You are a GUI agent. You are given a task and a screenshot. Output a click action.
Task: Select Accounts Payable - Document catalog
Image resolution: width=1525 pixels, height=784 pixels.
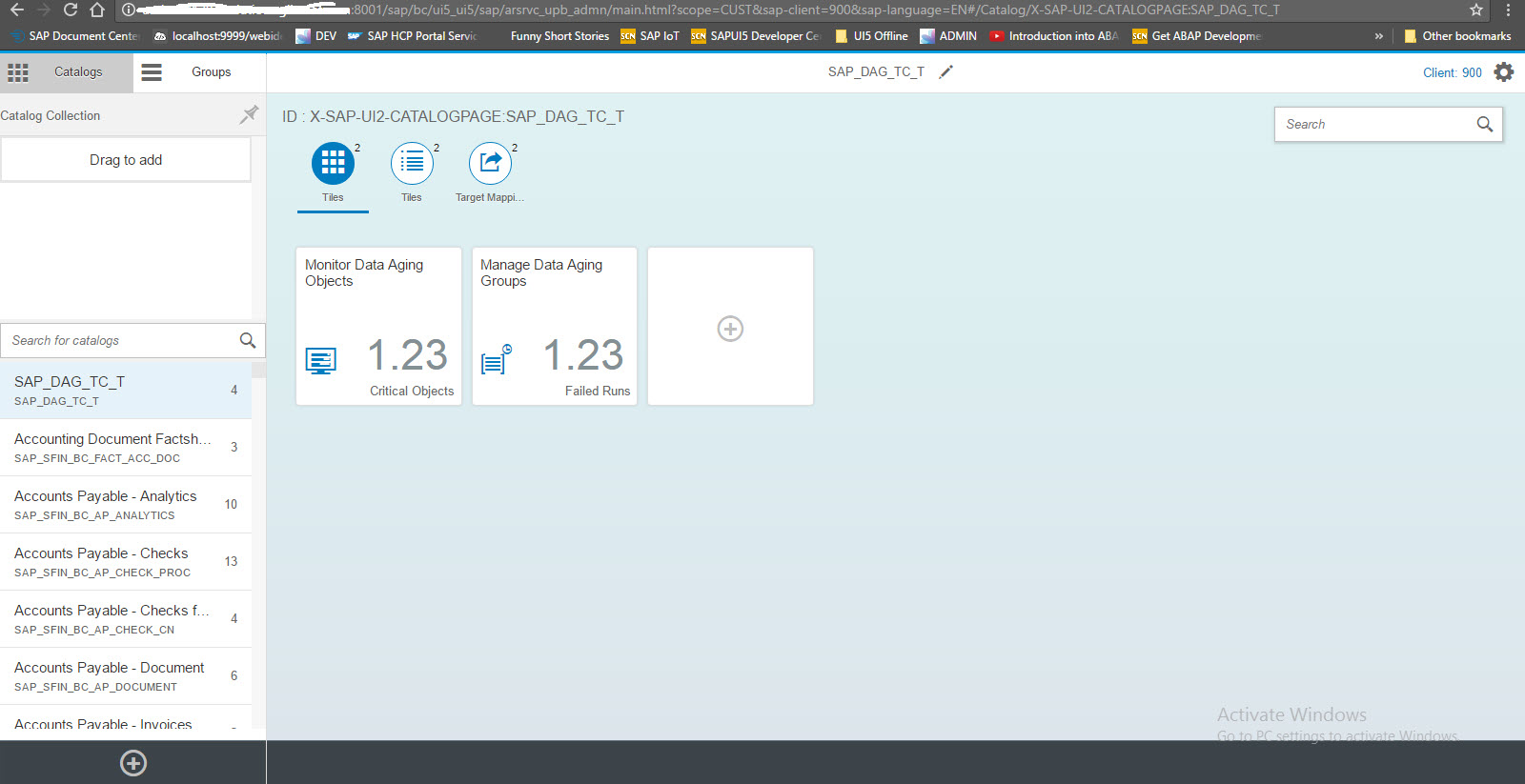click(126, 676)
